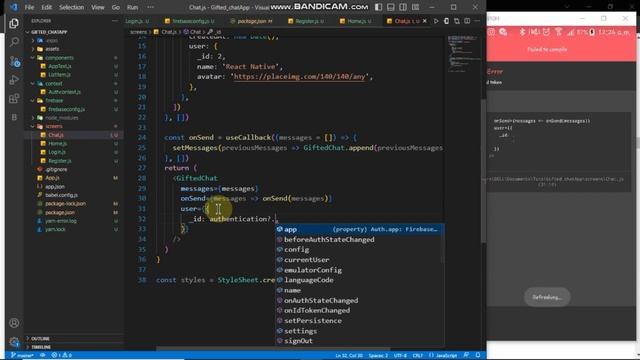Open the Selection menu
The height and width of the screenshot is (360, 640).
[x=71, y=7]
